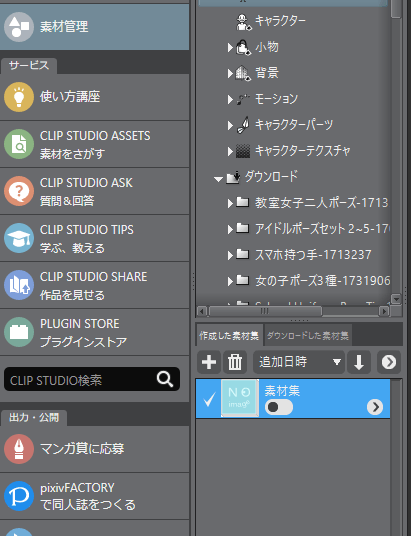Open the 追加日時 sort dropdown

(x=299, y=362)
